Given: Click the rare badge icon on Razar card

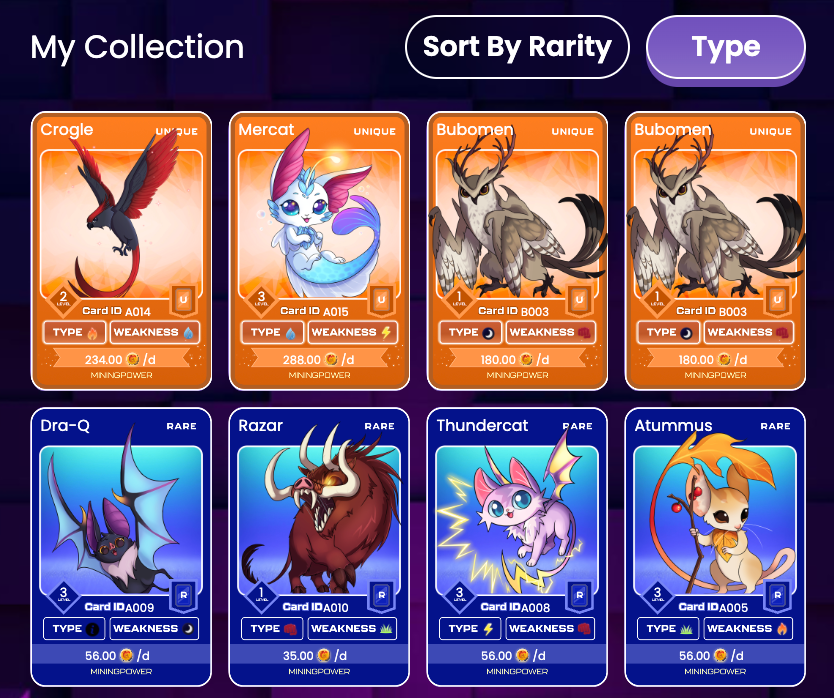Looking at the screenshot, I should coord(381,596).
